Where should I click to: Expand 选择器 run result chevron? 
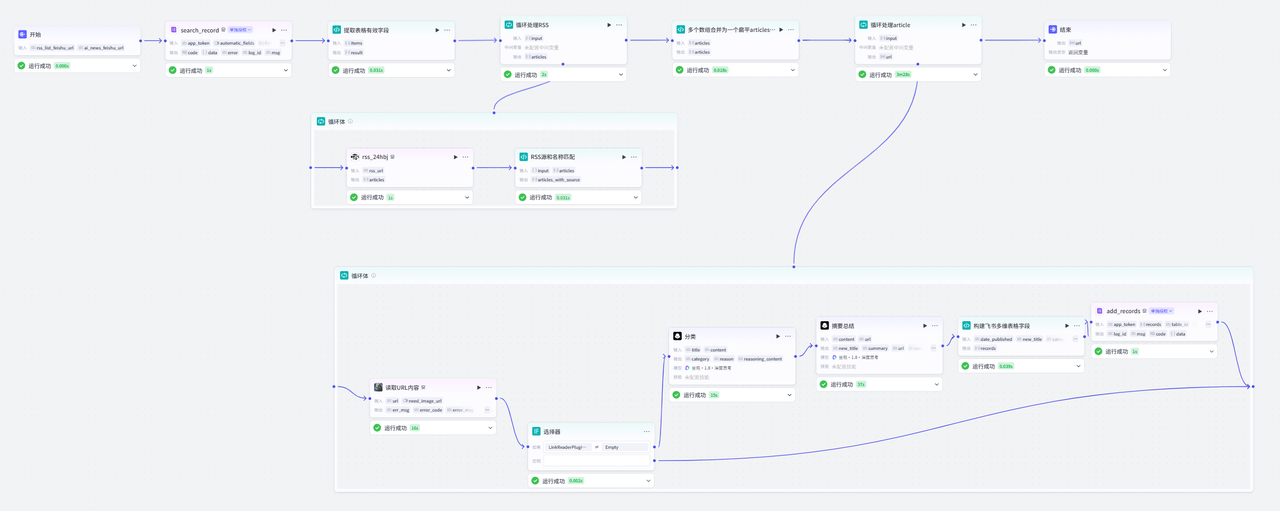click(648, 481)
